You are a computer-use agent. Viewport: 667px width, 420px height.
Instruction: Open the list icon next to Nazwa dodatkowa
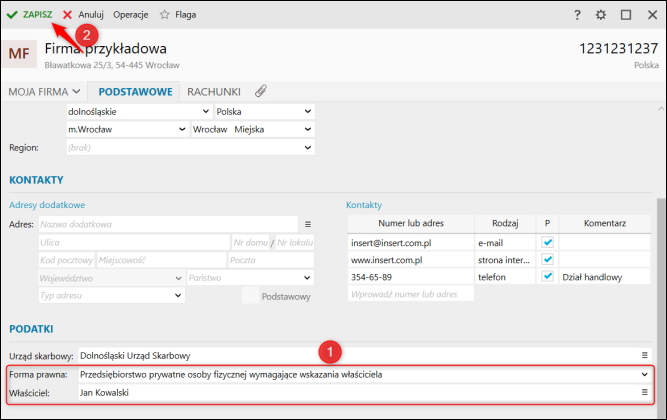[x=308, y=224]
